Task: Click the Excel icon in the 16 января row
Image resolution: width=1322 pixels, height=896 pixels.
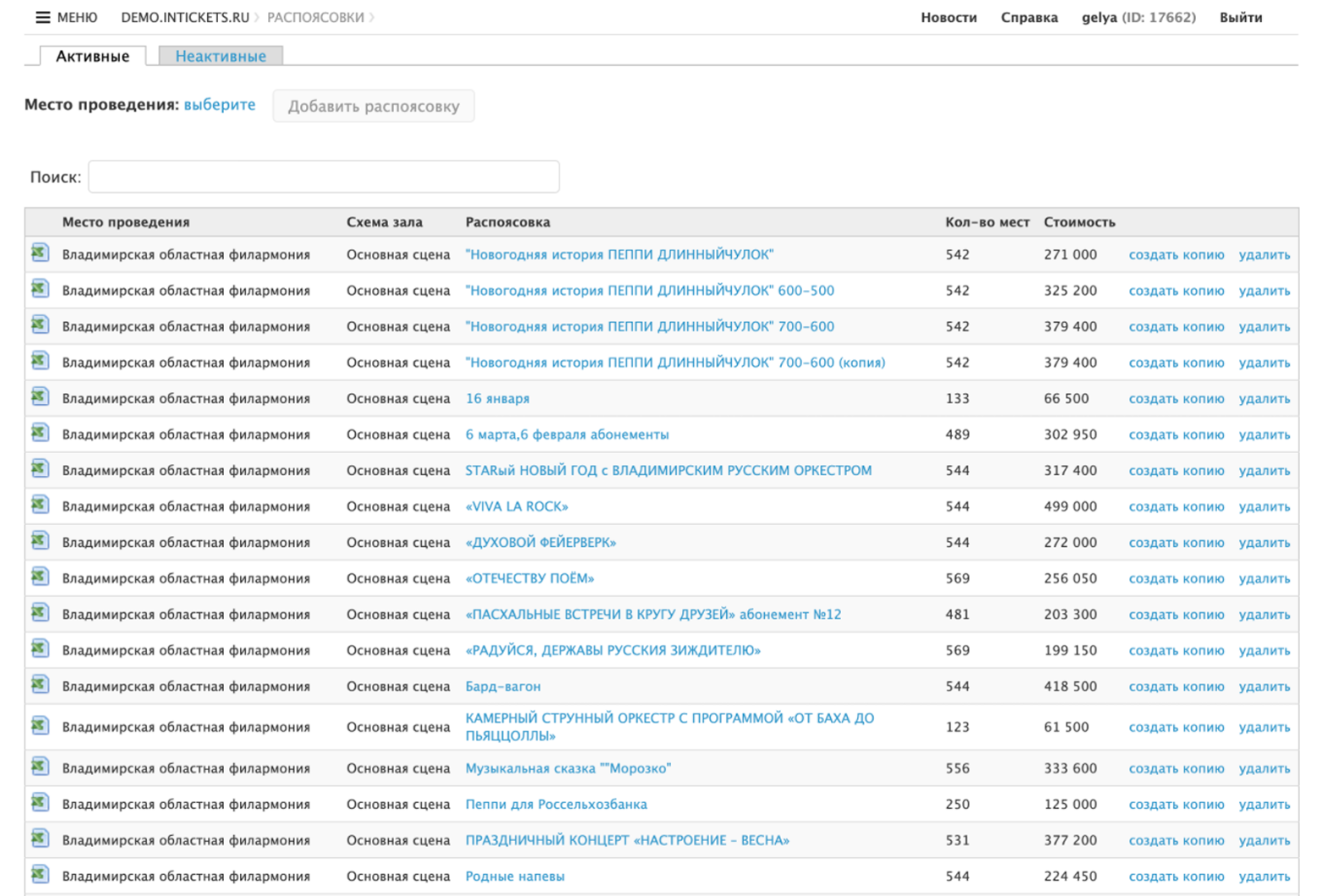Action: [40, 397]
